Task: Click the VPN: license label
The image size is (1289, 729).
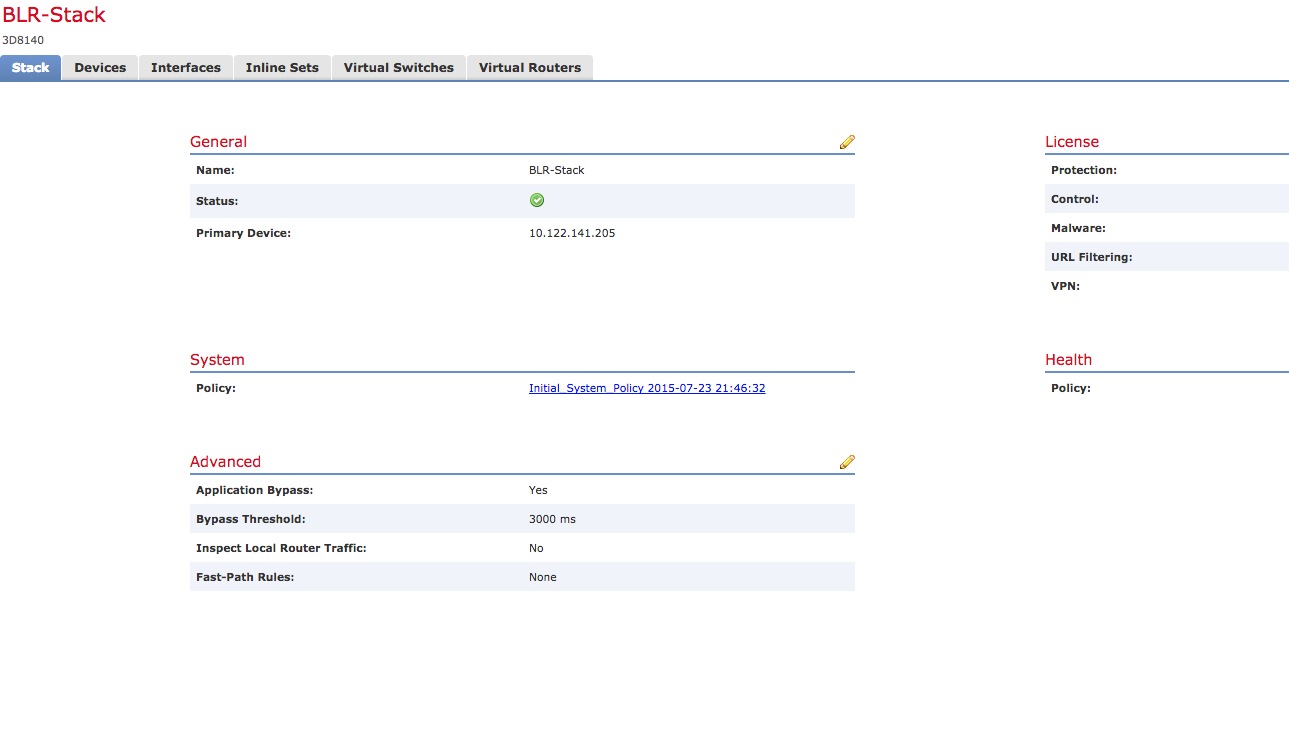Action: click(1066, 286)
